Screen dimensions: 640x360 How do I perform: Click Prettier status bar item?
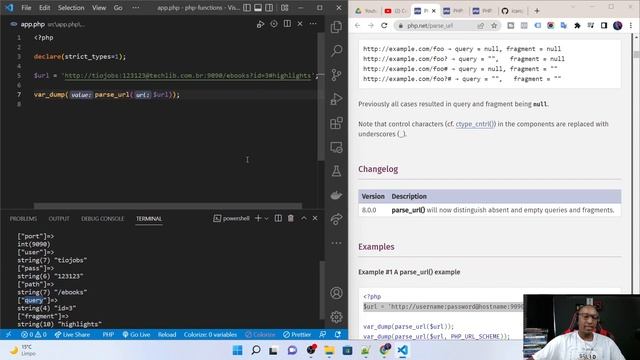[297, 335]
